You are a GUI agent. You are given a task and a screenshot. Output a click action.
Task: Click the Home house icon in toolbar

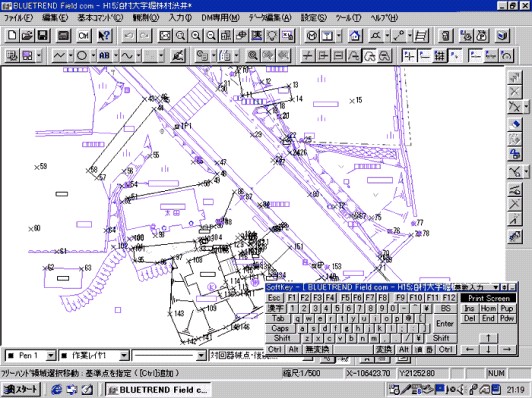355,36
